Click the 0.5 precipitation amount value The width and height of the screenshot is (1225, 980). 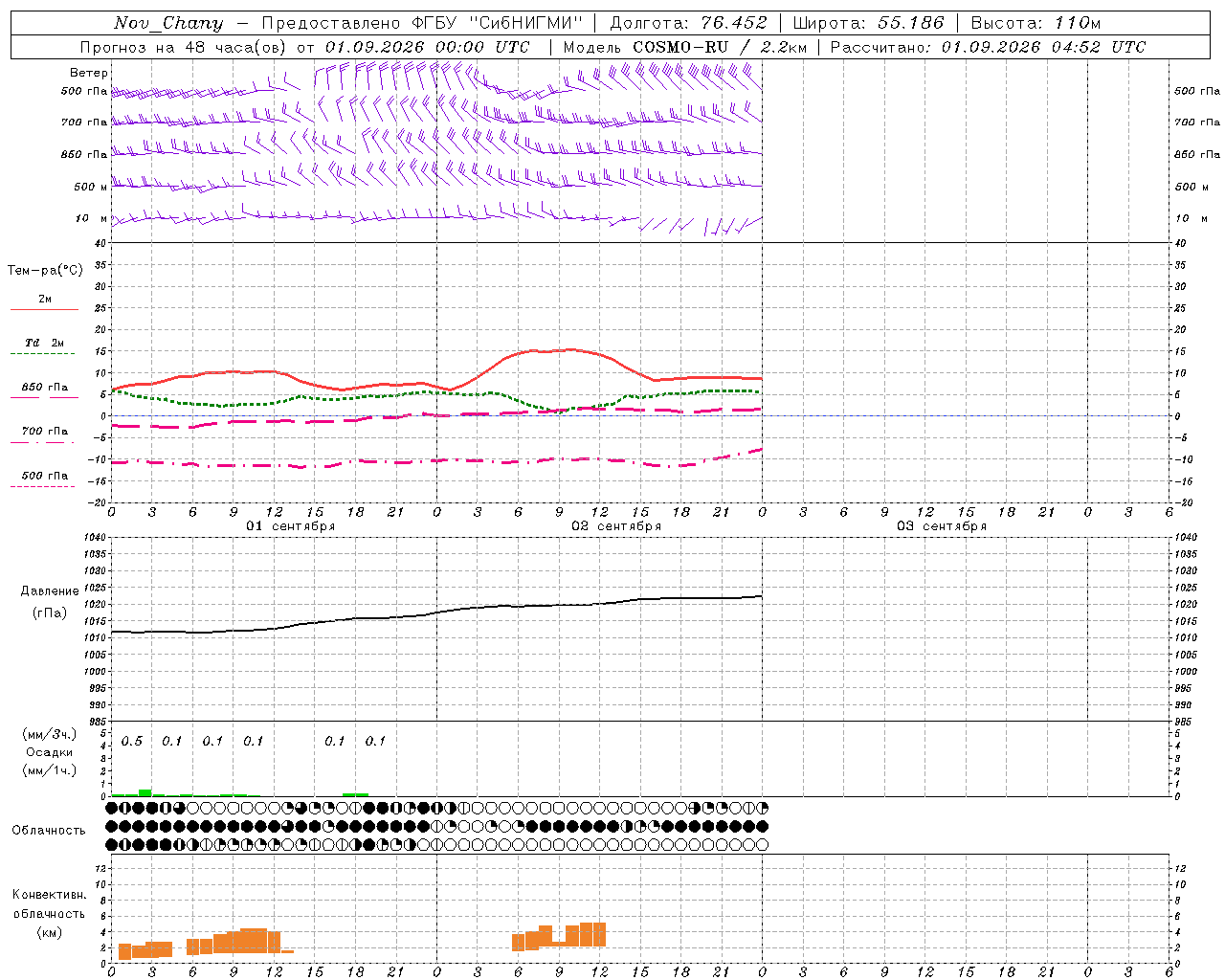click(132, 741)
